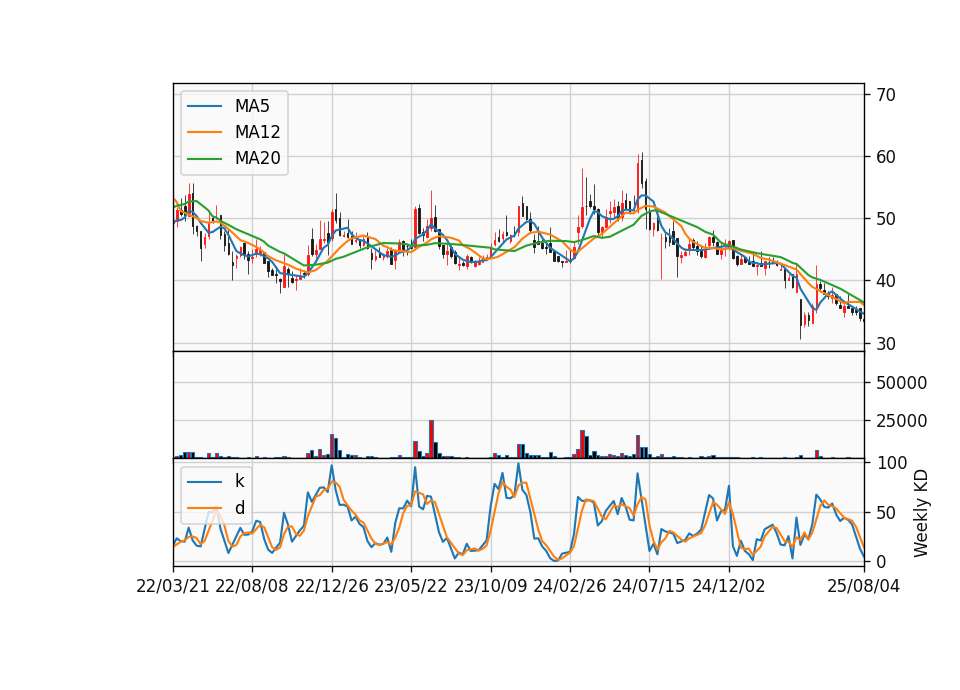
Task: Click the 24/07/15 date label
Action: coord(649,586)
